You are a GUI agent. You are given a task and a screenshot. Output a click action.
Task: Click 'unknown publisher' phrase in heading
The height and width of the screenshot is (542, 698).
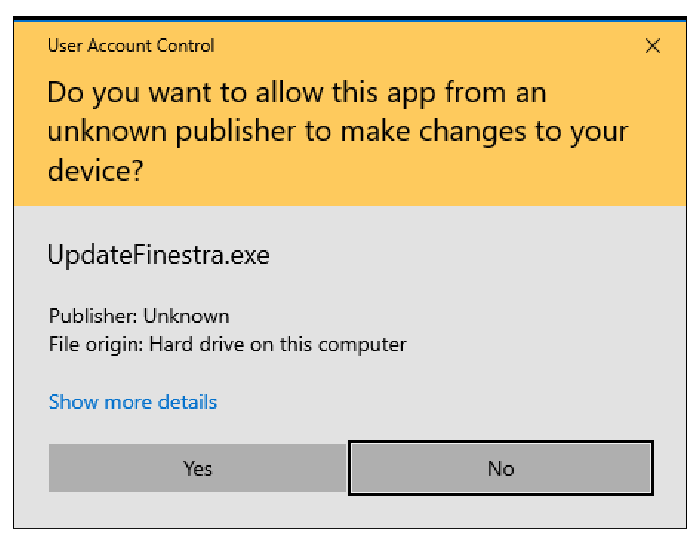click(174, 132)
